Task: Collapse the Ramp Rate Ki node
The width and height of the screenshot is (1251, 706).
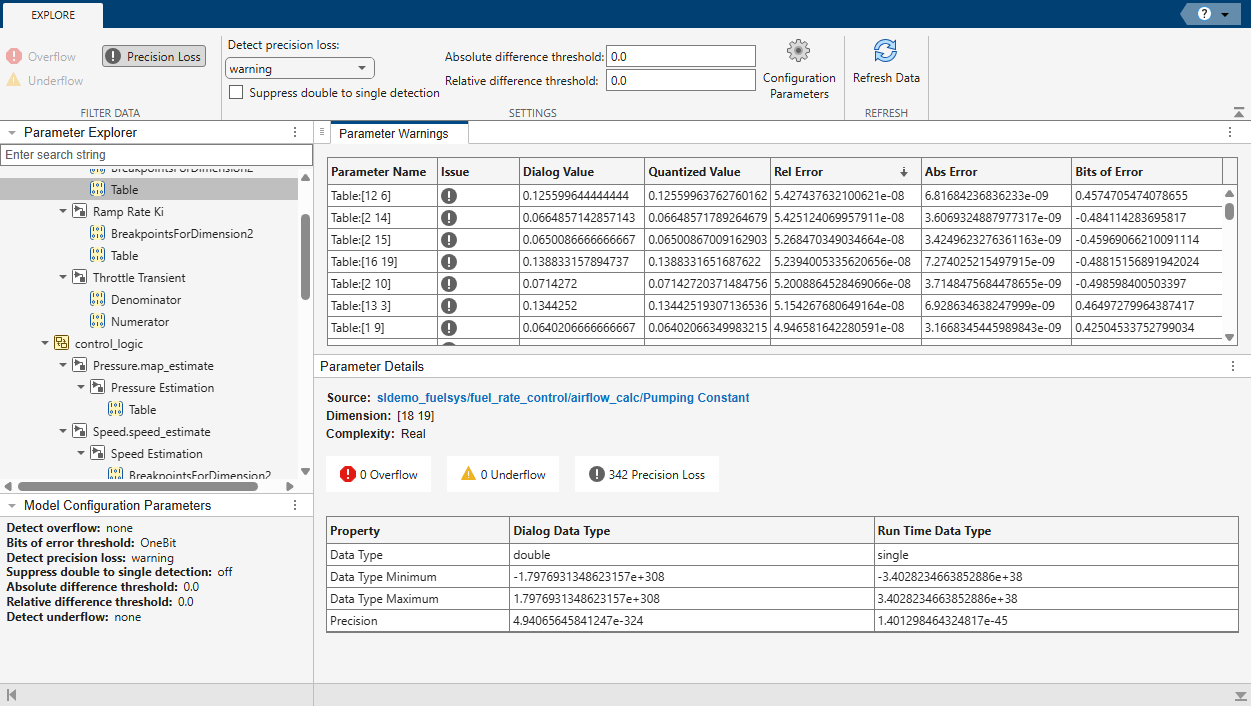Action: [63, 211]
